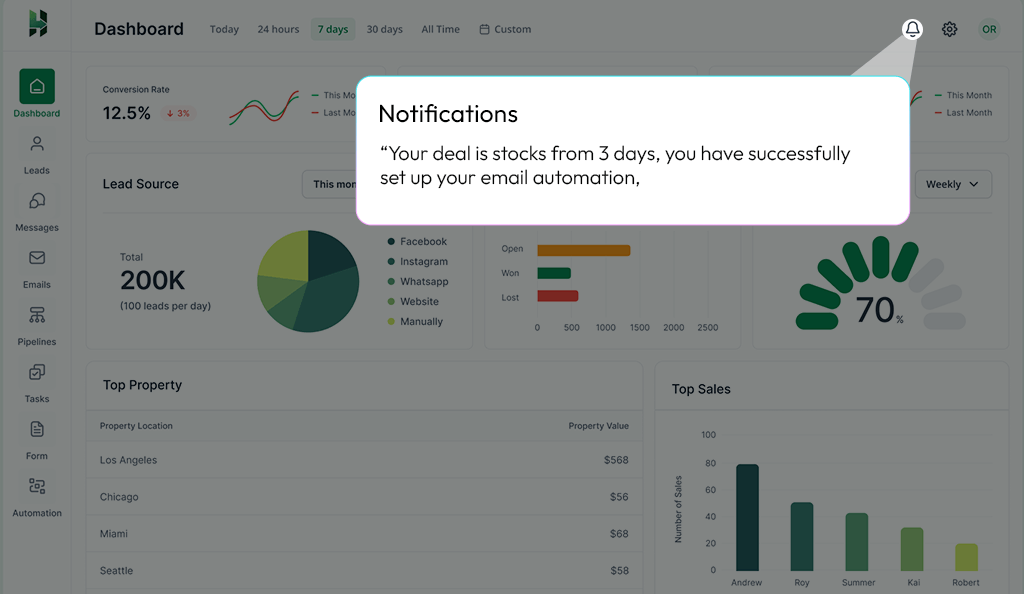Open Emails from the sidebar
The height and width of the screenshot is (594, 1024).
tap(37, 268)
